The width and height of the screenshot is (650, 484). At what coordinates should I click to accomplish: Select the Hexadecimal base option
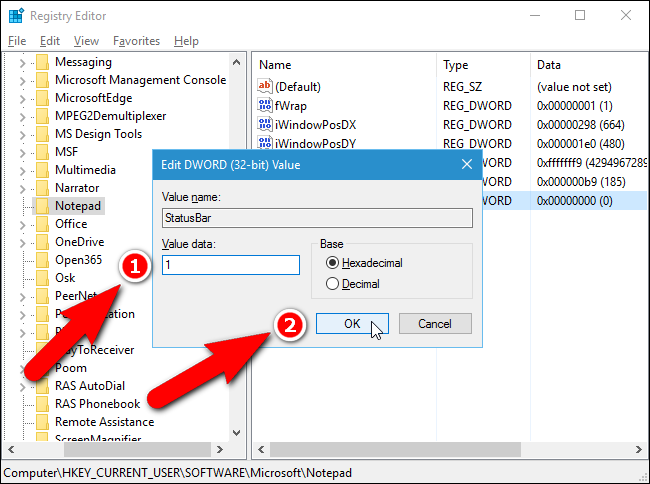[x=332, y=263]
